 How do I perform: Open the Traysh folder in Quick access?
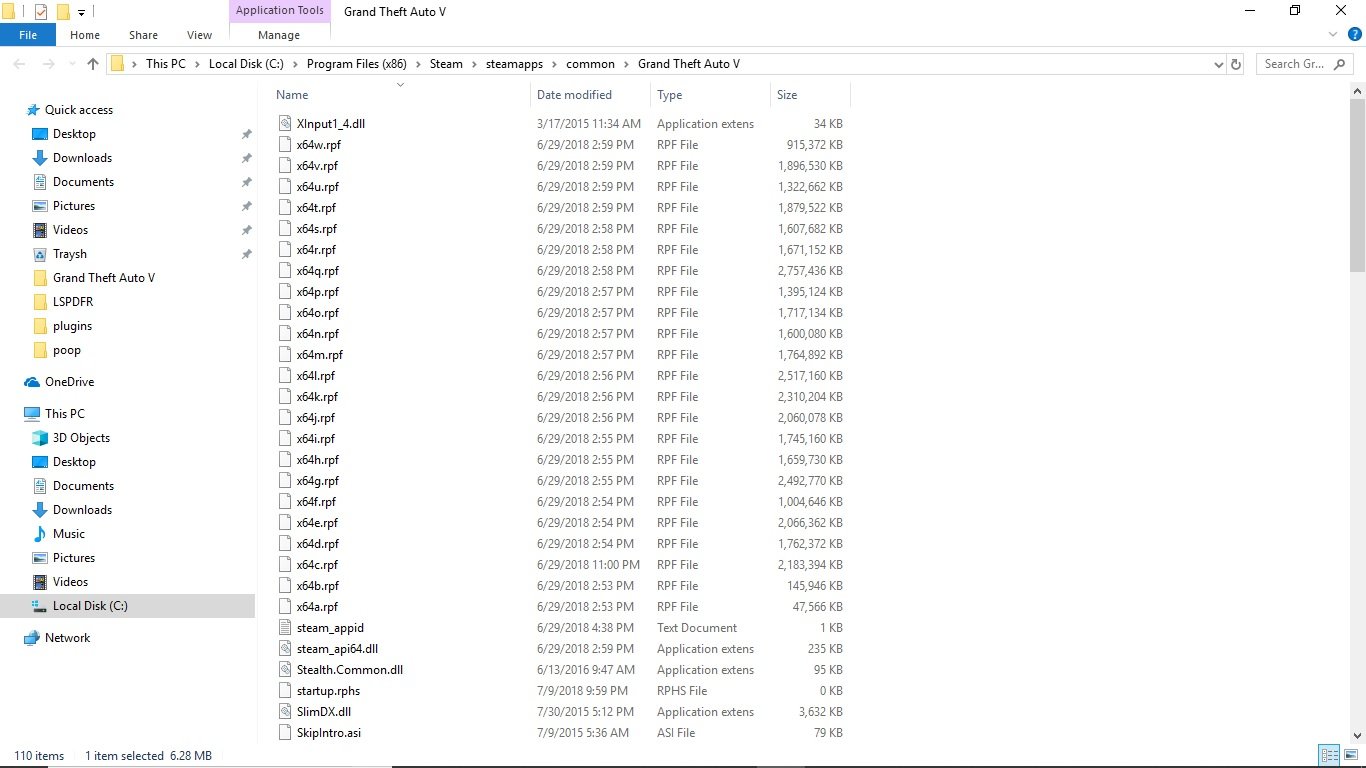coord(70,254)
